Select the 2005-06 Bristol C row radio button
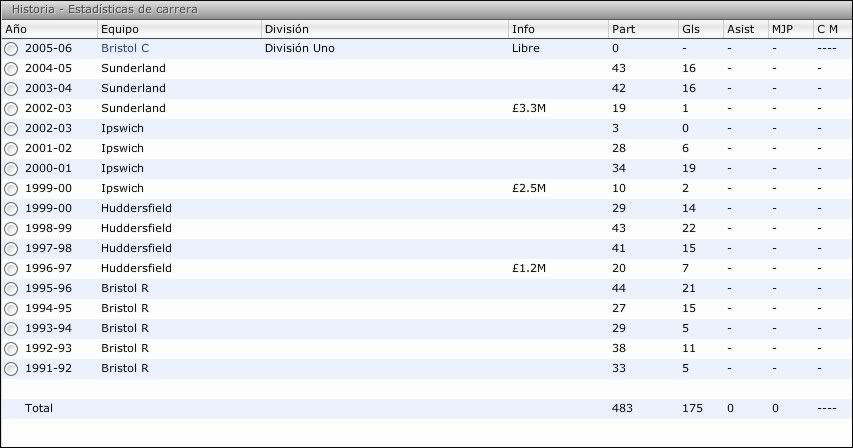Screen dimensions: 853x448 [11, 49]
